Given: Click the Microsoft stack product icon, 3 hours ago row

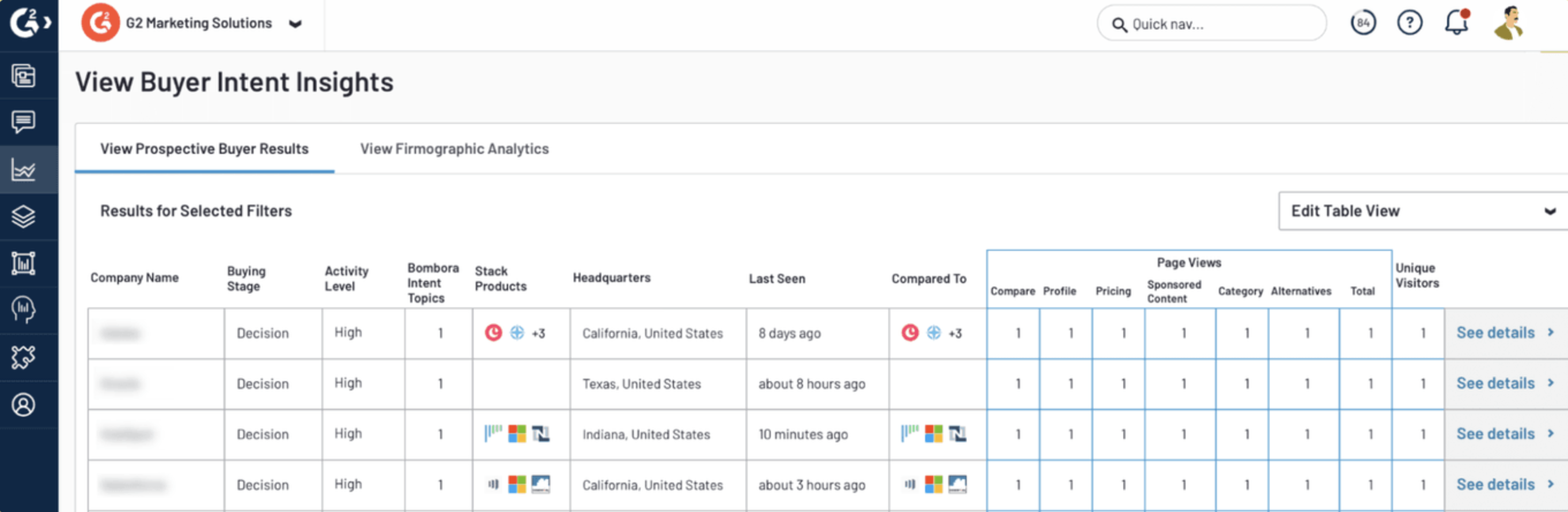Looking at the screenshot, I should pyautogui.click(x=517, y=484).
